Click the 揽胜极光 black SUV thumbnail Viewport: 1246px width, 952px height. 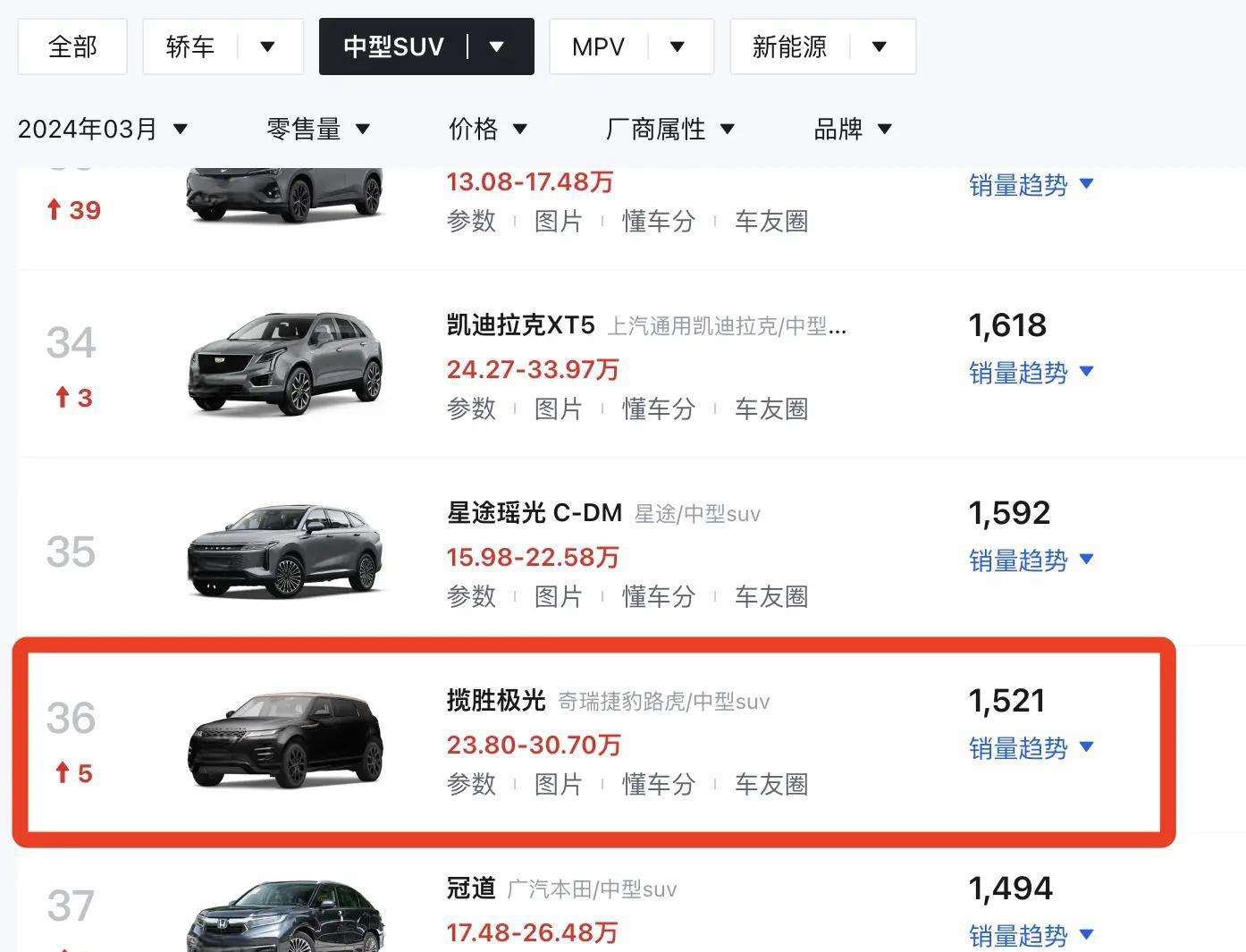[x=285, y=740]
